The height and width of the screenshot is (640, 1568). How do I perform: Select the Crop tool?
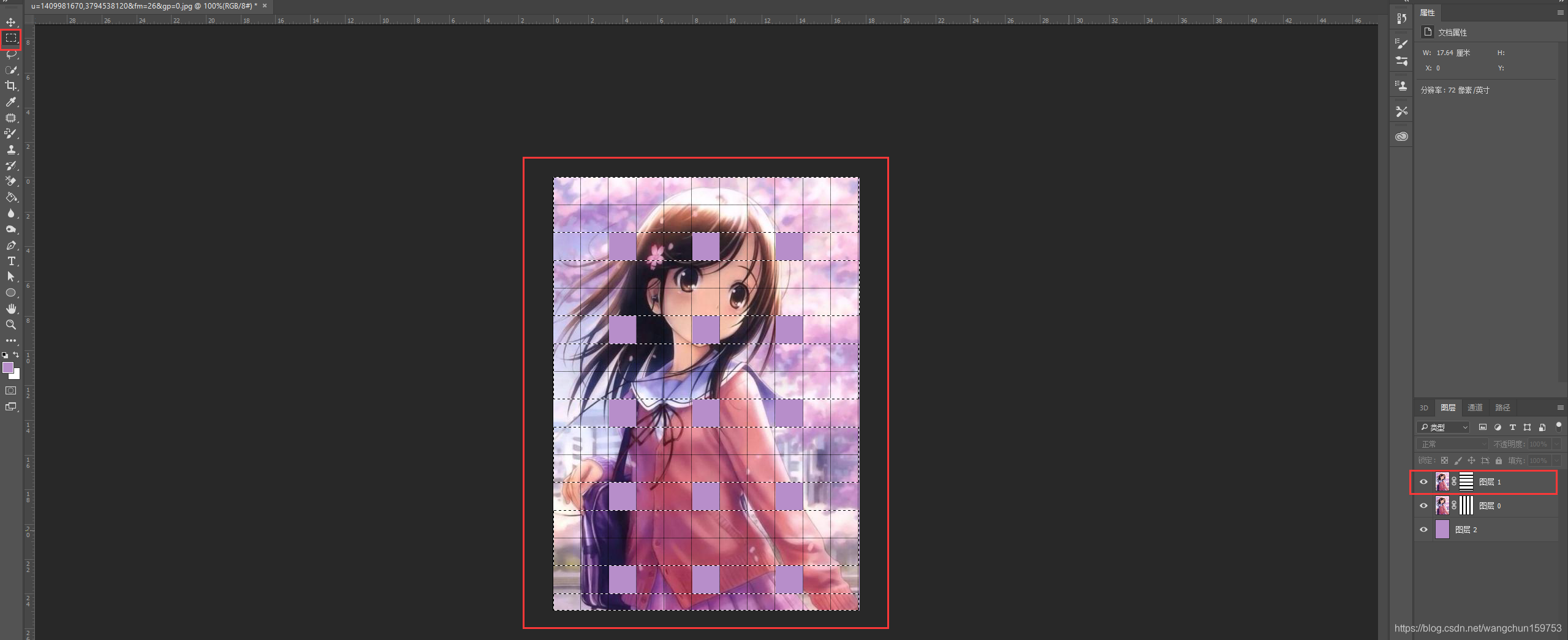coord(11,86)
